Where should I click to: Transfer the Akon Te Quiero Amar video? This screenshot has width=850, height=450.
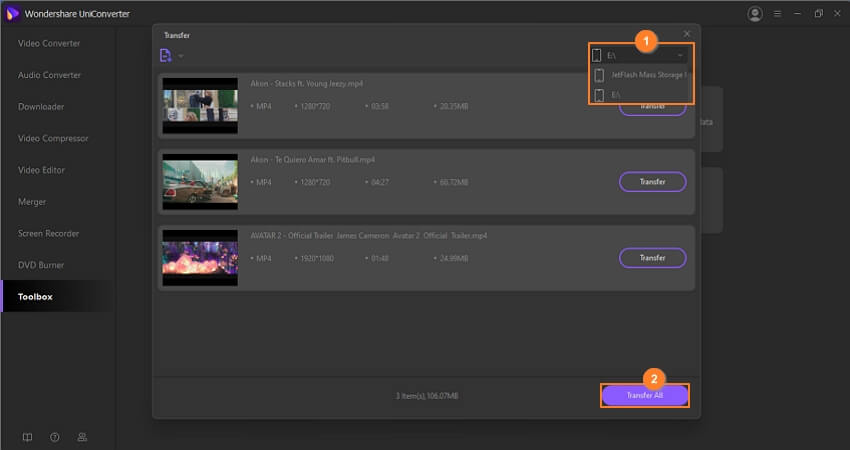[x=653, y=182]
